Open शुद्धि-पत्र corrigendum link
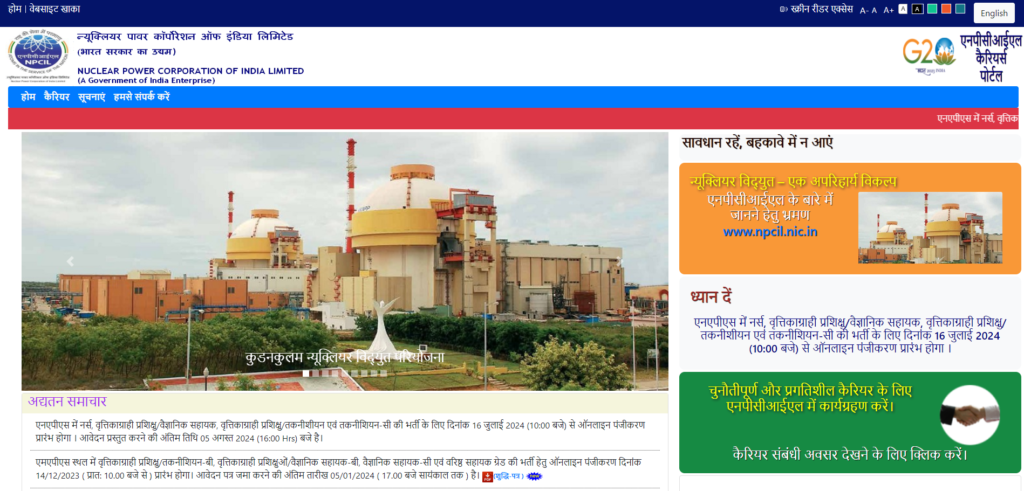 click(508, 477)
